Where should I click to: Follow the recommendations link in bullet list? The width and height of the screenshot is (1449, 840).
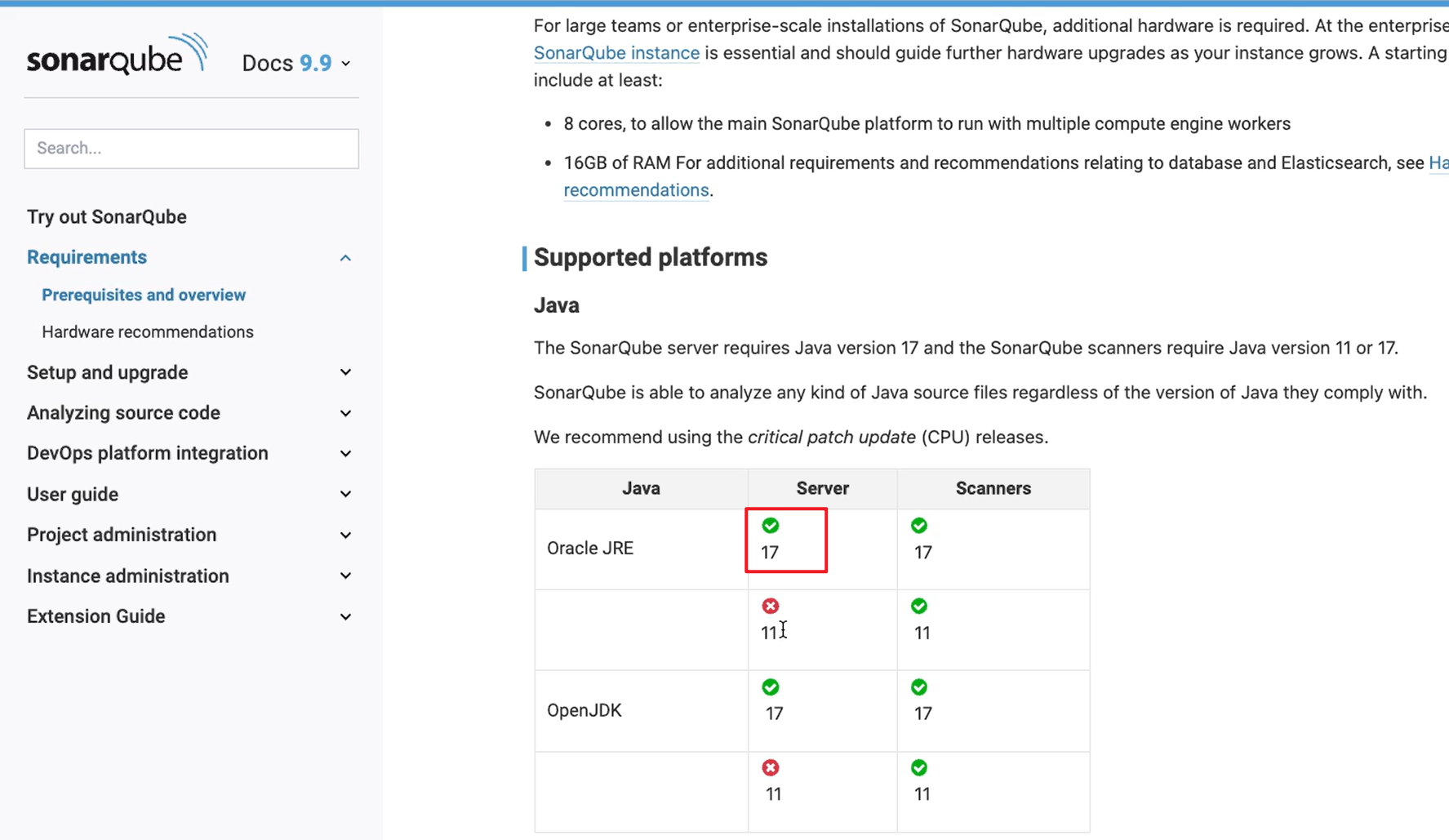(x=636, y=190)
